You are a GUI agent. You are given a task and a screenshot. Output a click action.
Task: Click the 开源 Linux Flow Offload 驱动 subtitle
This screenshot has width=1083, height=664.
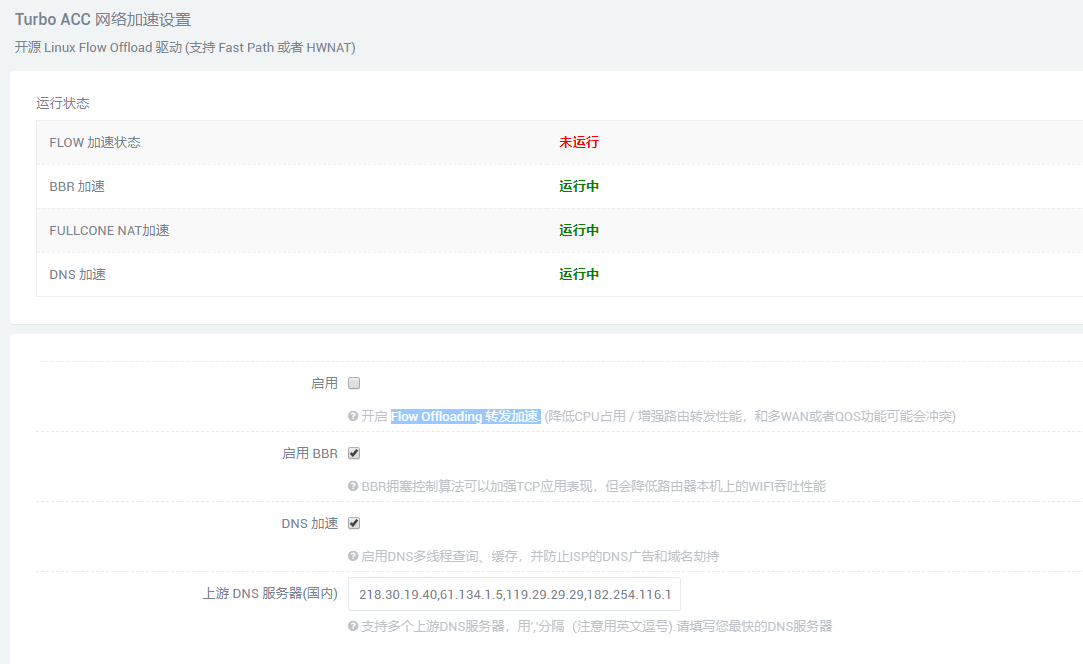coord(184,47)
